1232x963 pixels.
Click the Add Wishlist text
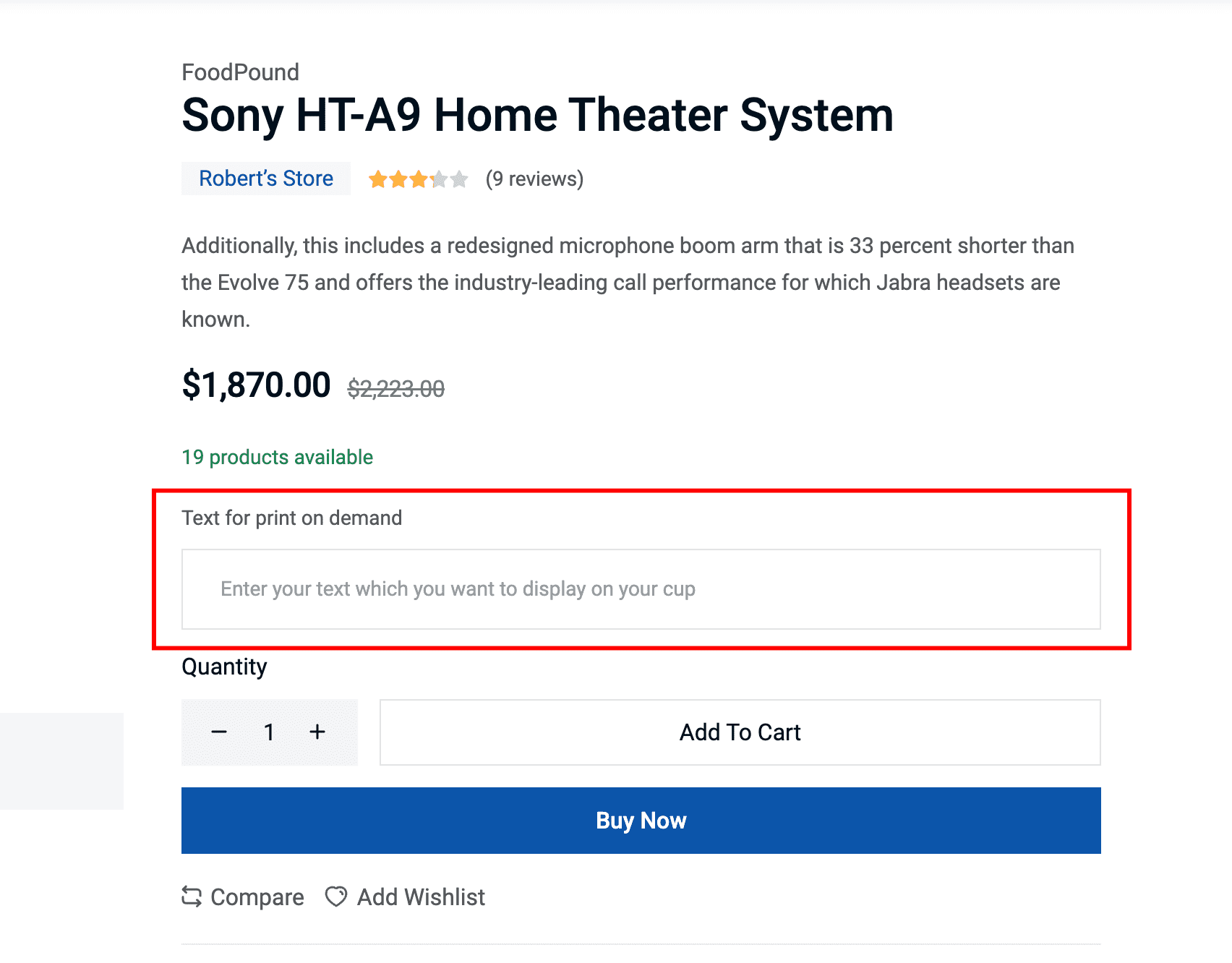(x=421, y=897)
